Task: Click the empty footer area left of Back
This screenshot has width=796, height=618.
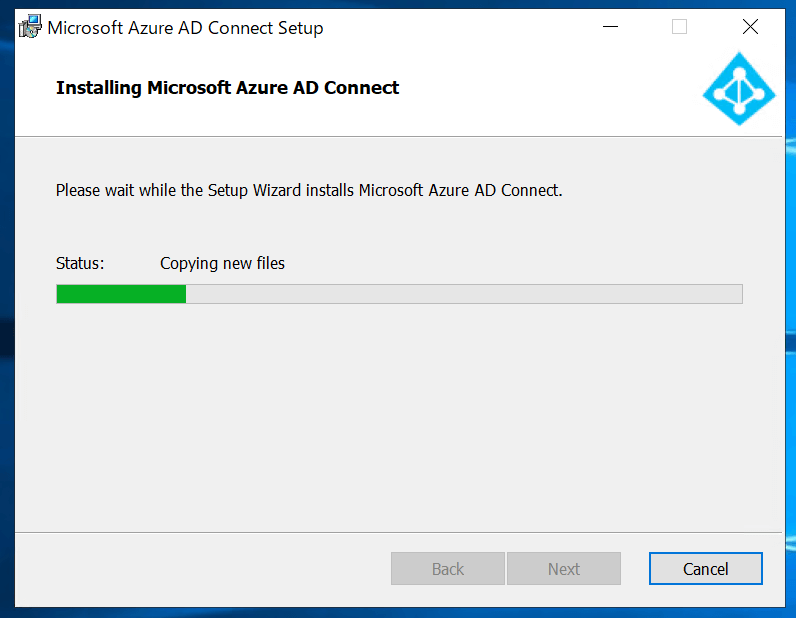Action: (x=203, y=569)
